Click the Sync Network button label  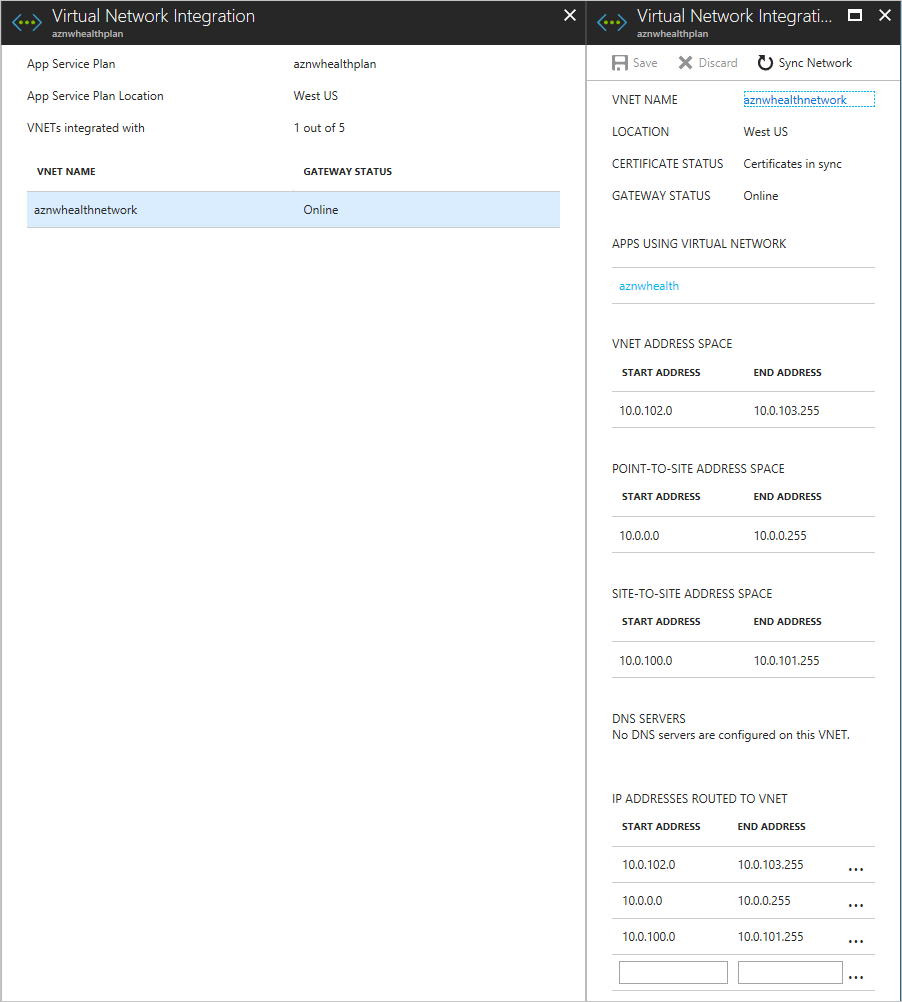tap(815, 63)
